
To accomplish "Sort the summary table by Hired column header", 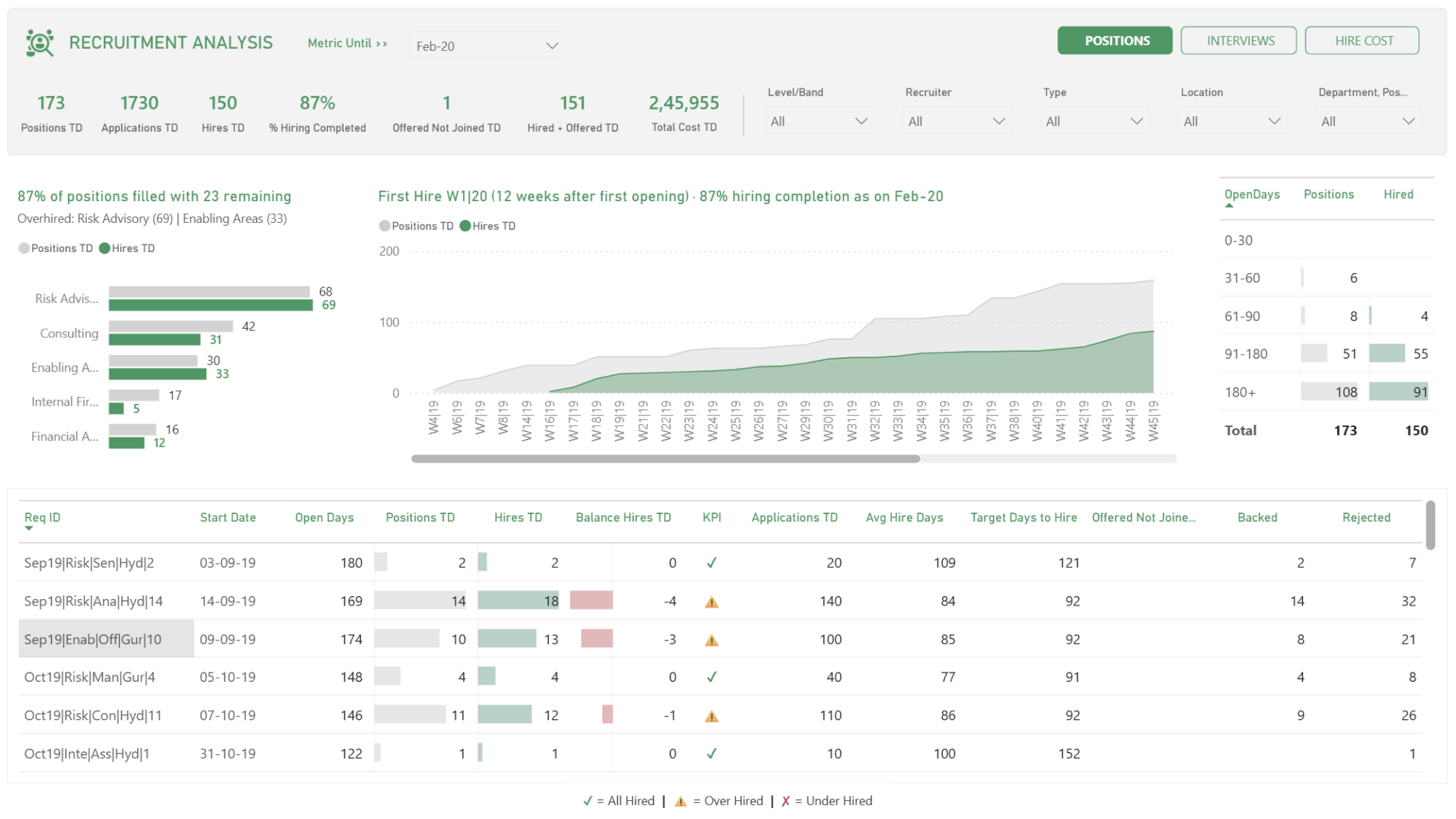I will tap(1398, 195).
